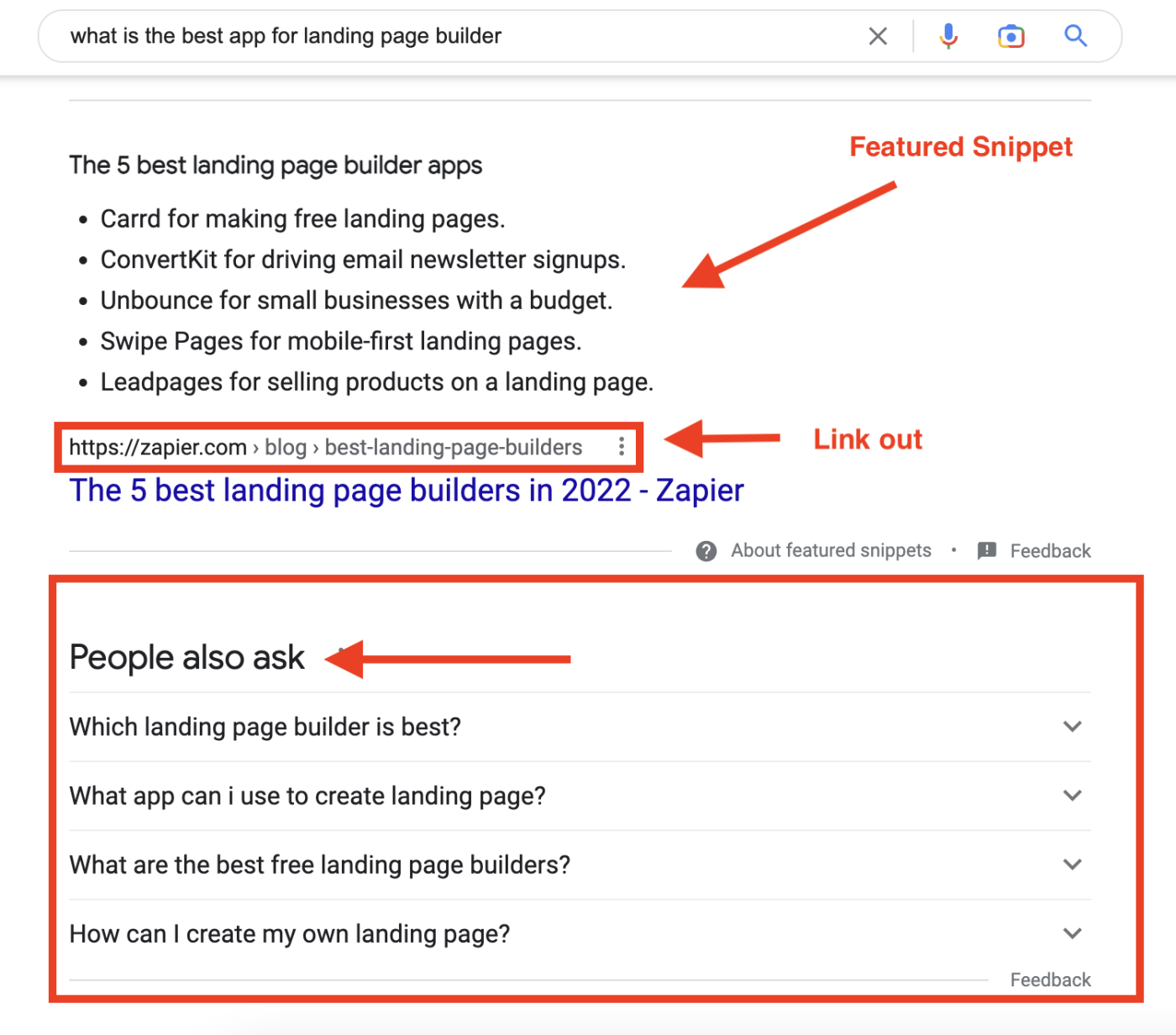Viewport: 1176px width, 1035px height.
Task: Click Feedback next to featured snippet
Action: pos(1050,551)
